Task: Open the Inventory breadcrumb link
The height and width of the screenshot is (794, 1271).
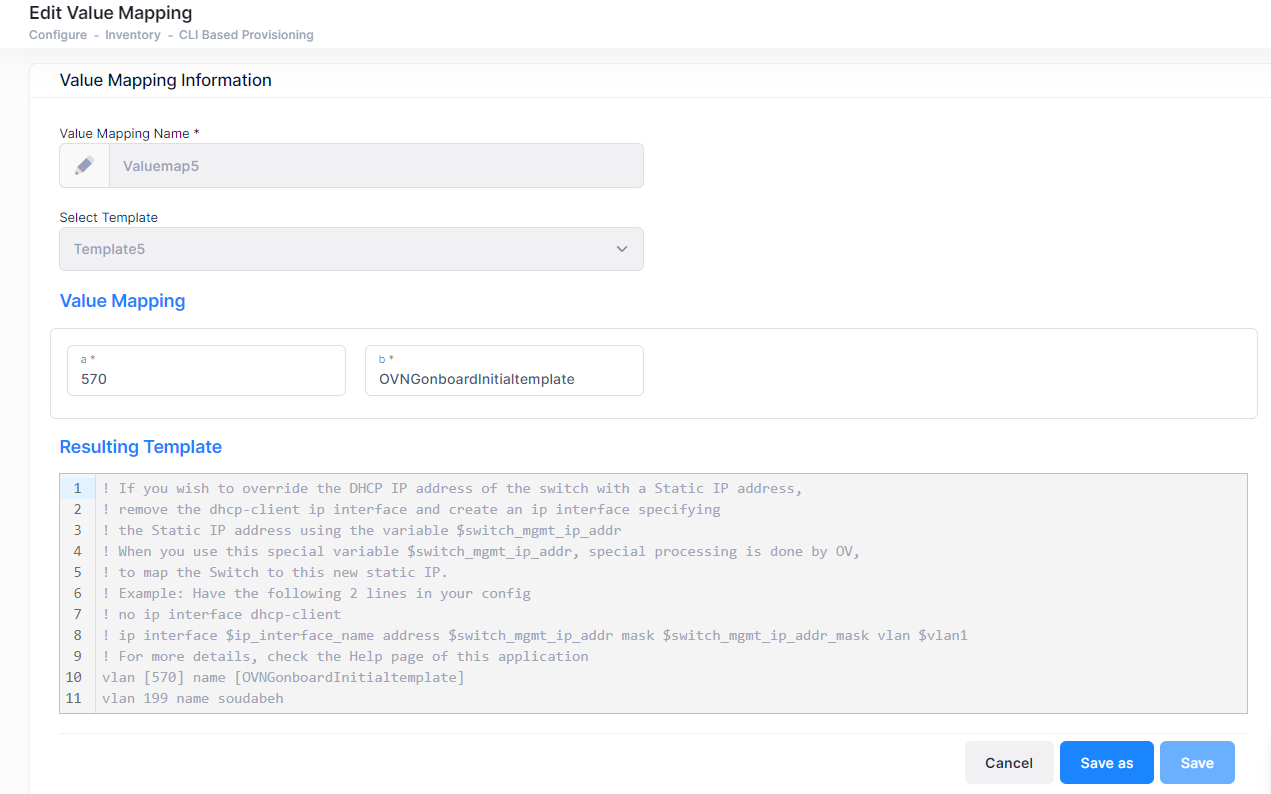Action: tap(132, 35)
